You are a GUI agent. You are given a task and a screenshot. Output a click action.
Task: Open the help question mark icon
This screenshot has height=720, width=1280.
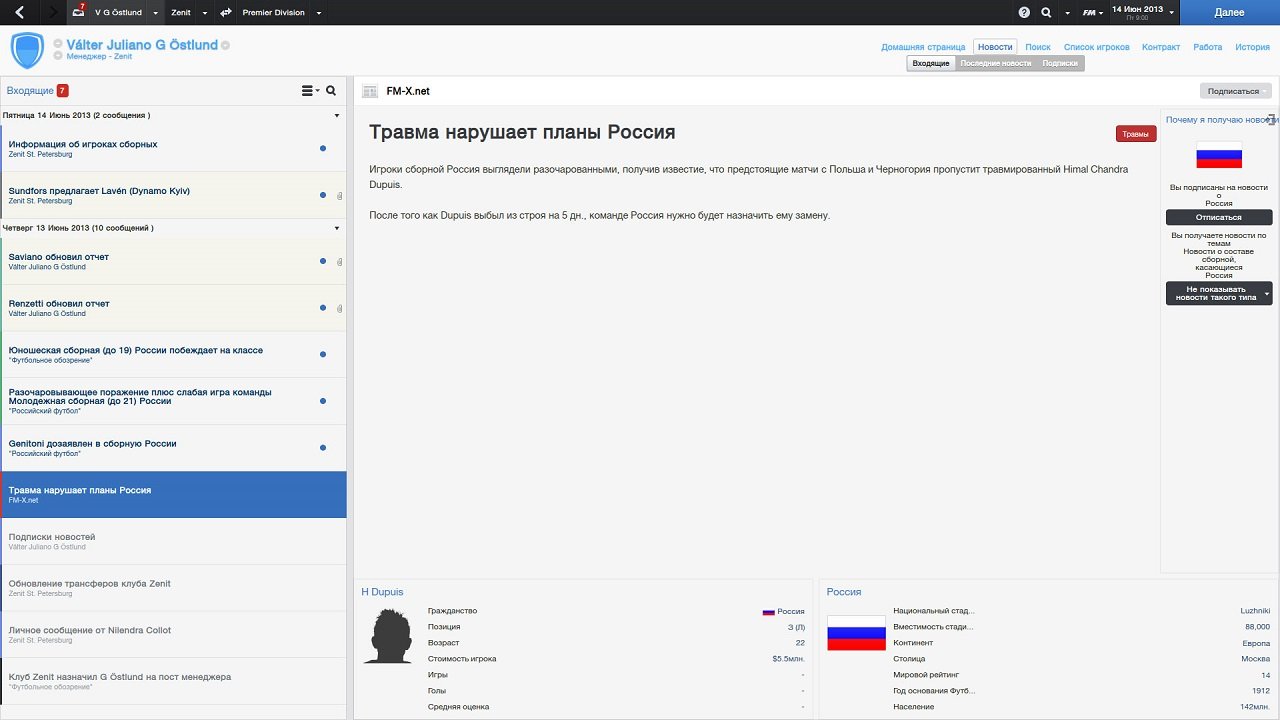(x=1024, y=13)
